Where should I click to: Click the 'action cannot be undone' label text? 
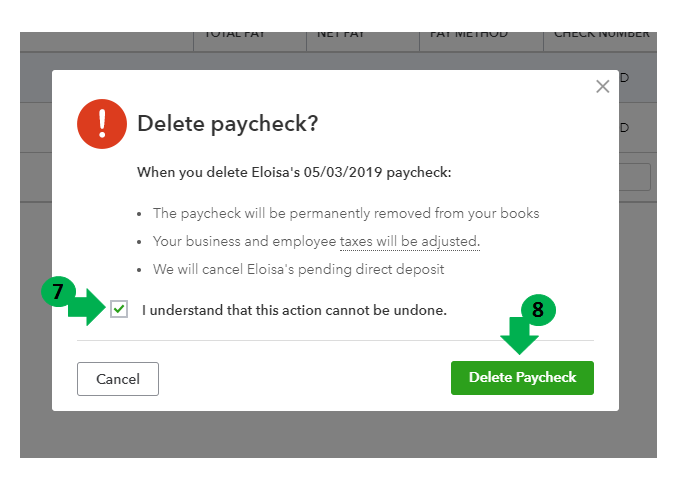[294, 310]
